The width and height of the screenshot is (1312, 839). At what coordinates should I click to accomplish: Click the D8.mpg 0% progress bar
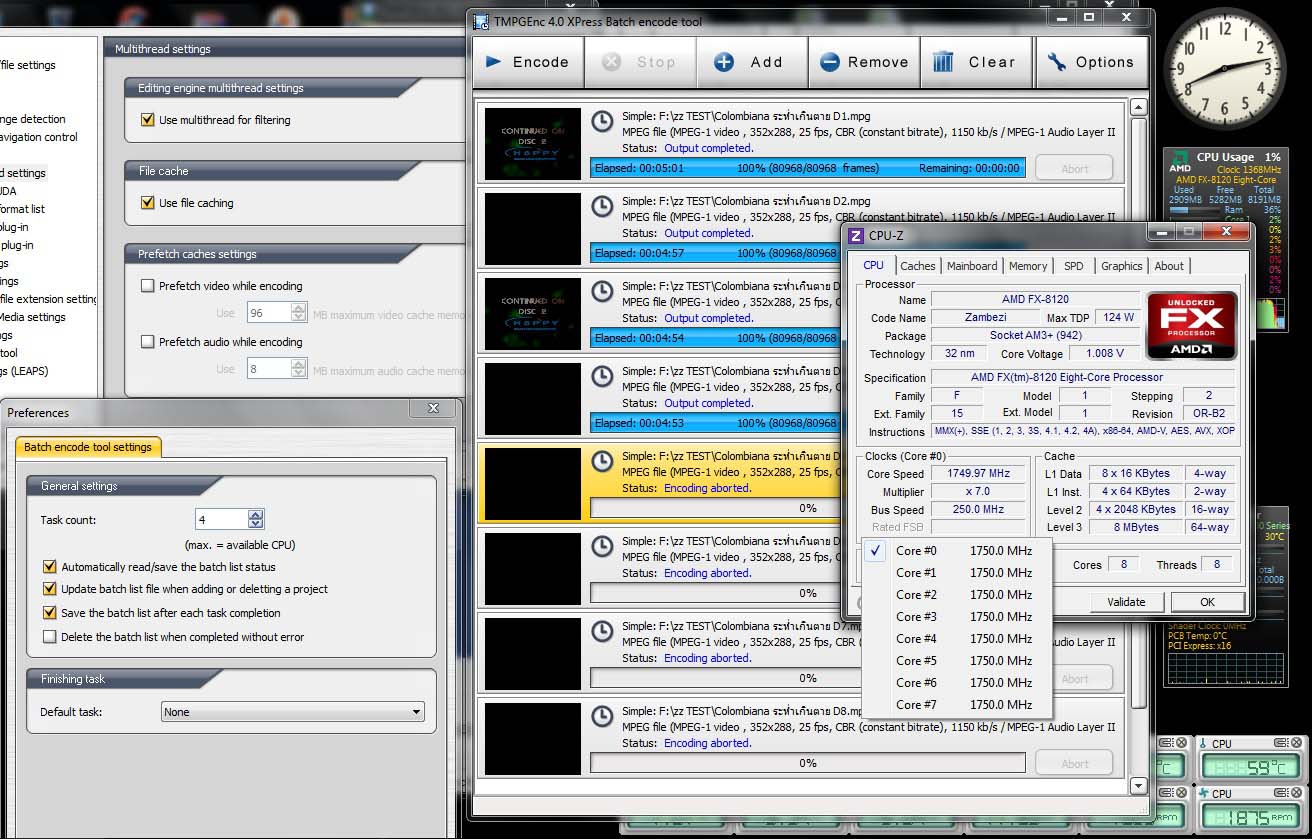click(808, 763)
